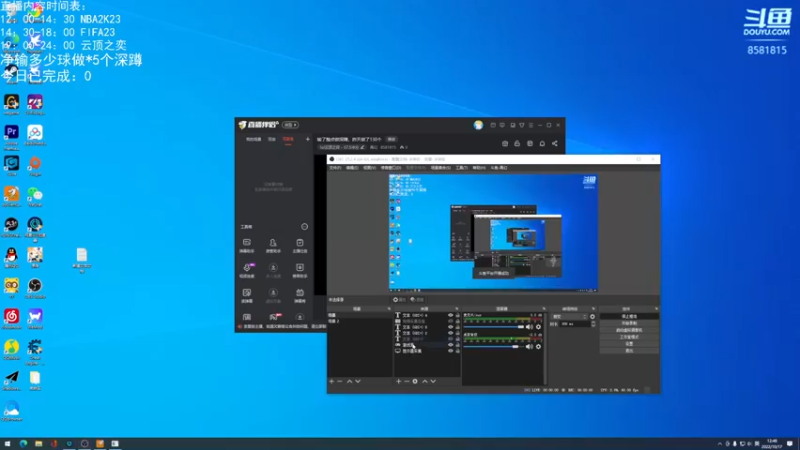
Task: Move source up in OBS Sources toolbar
Action: point(424,381)
